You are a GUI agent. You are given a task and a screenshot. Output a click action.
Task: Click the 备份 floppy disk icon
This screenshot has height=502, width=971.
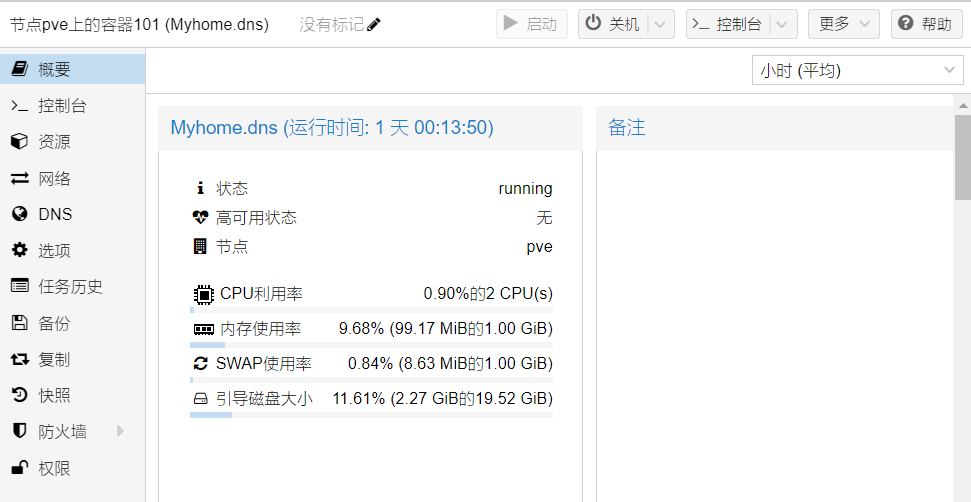[x=20, y=322]
